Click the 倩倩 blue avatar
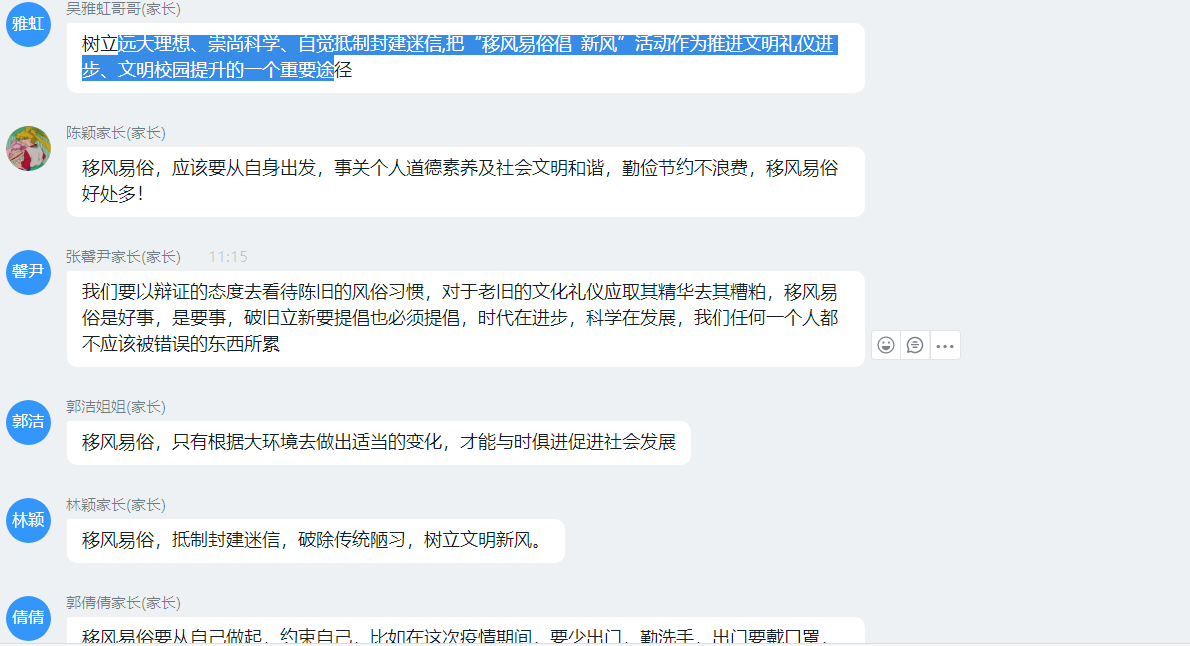1190x646 pixels. click(x=28, y=618)
